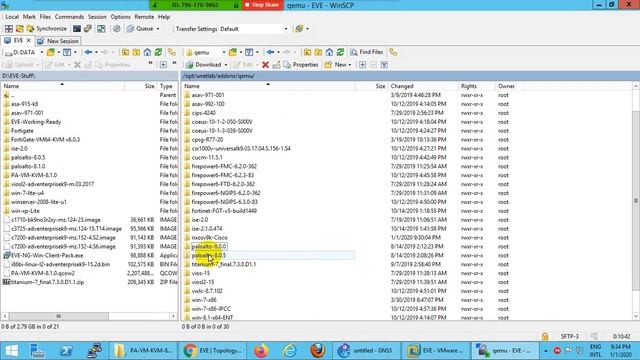The image size is (640, 360).
Task: Select local folder paloalto-8.1.0
Action: click(x=28, y=167)
